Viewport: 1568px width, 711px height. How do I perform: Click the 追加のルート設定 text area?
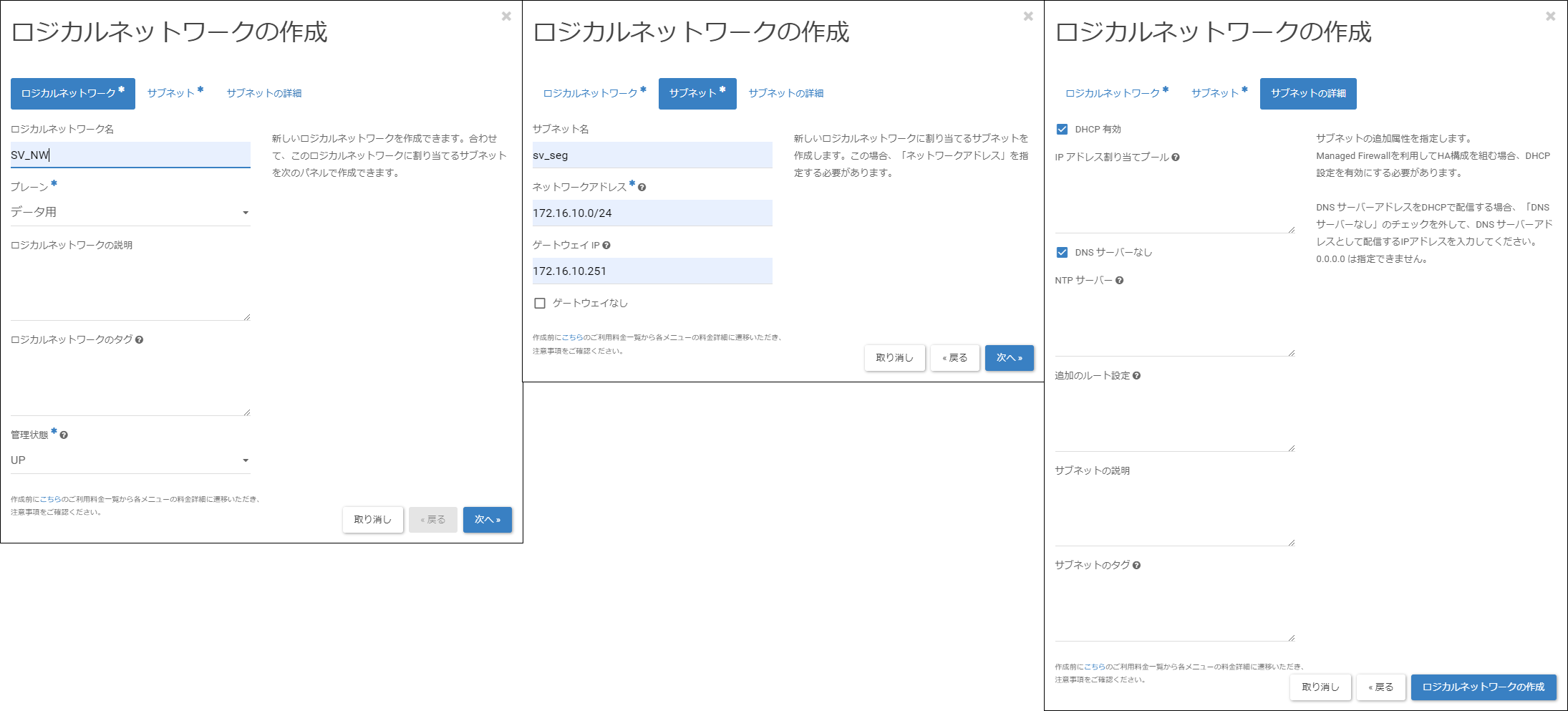(x=1175, y=419)
